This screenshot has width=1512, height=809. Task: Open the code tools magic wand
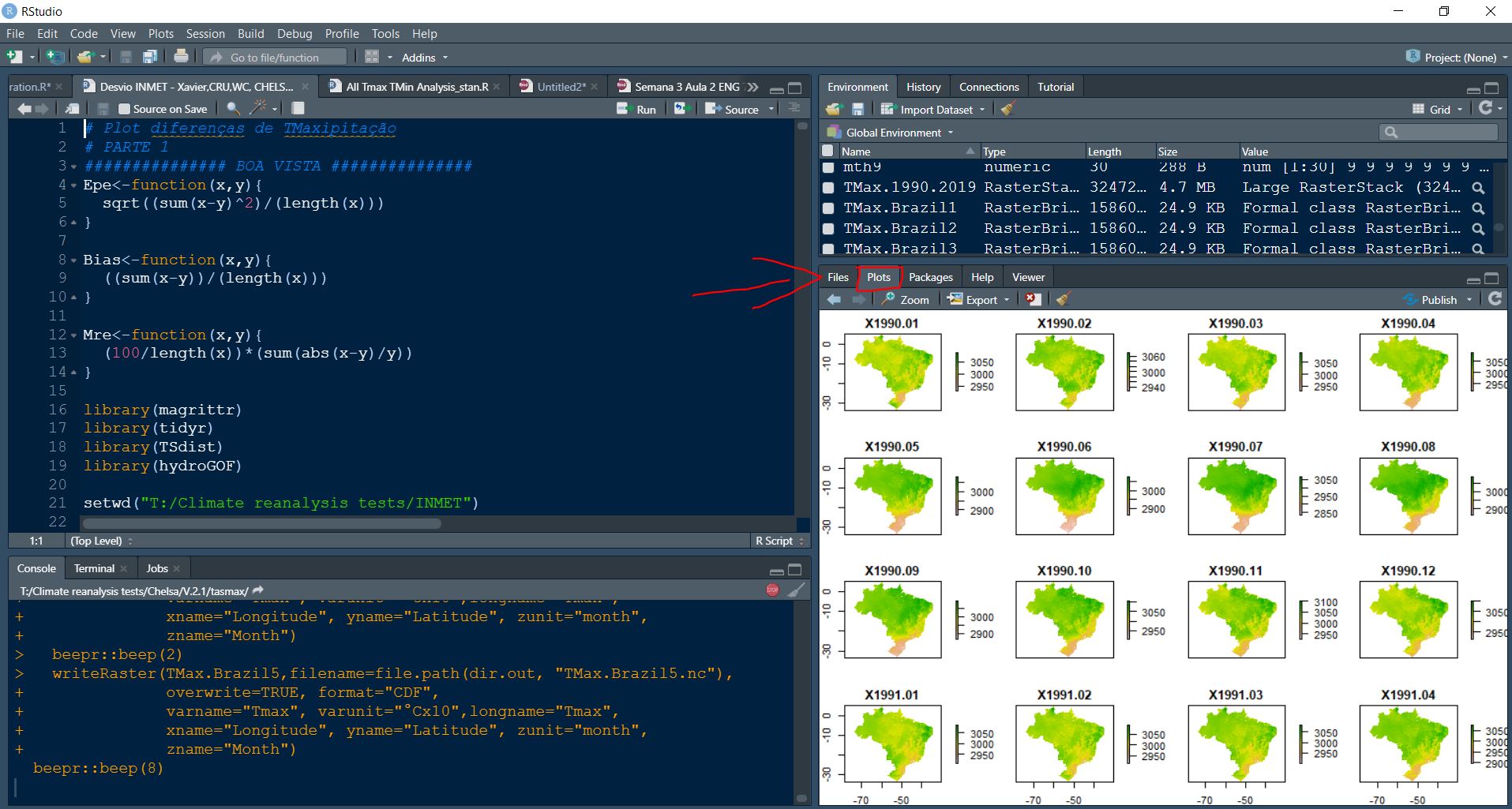tap(258, 108)
